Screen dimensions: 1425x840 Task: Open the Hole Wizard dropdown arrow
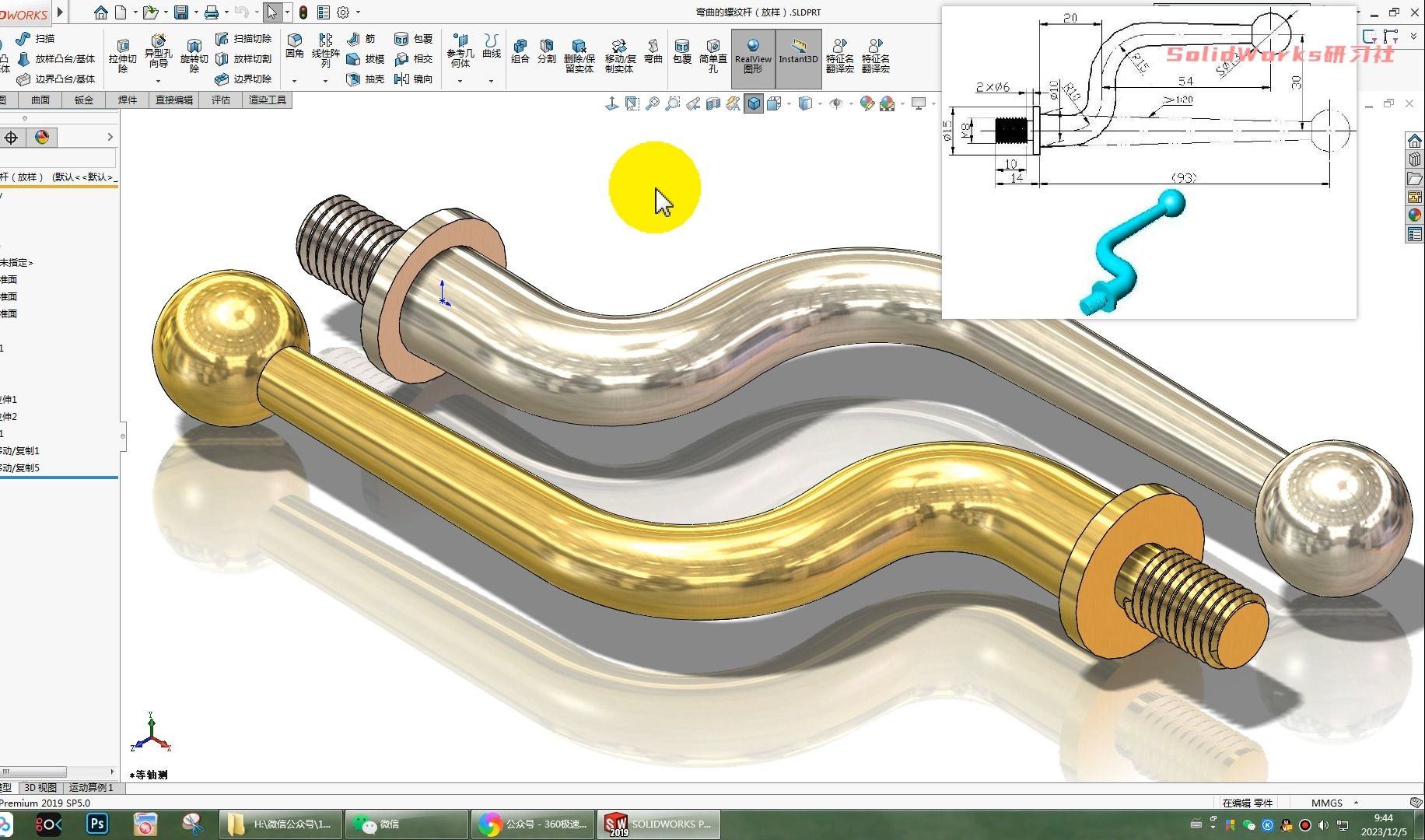[158, 81]
